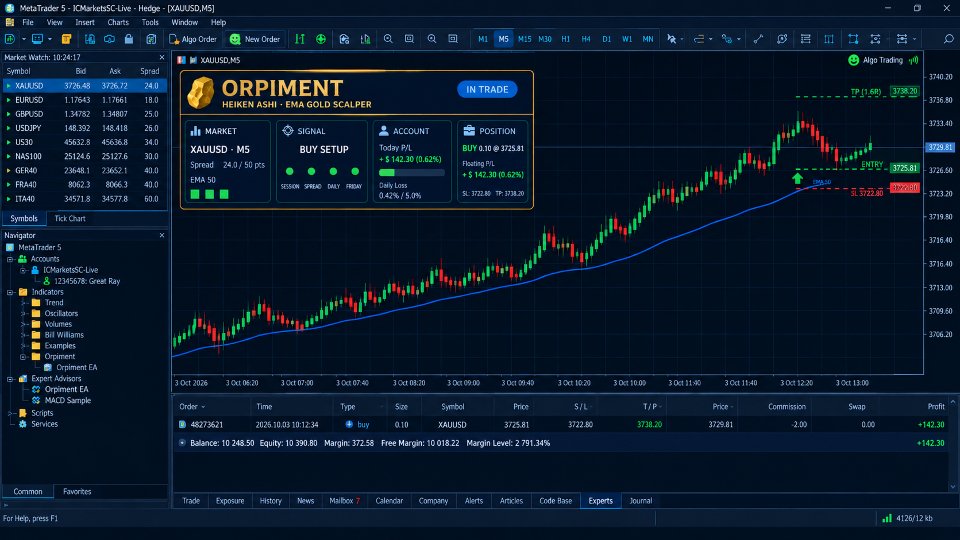Image resolution: width=960 pixels, height=540 pixels.
Task: Switch chart to D1 timeframe
Action: [607, 39]
